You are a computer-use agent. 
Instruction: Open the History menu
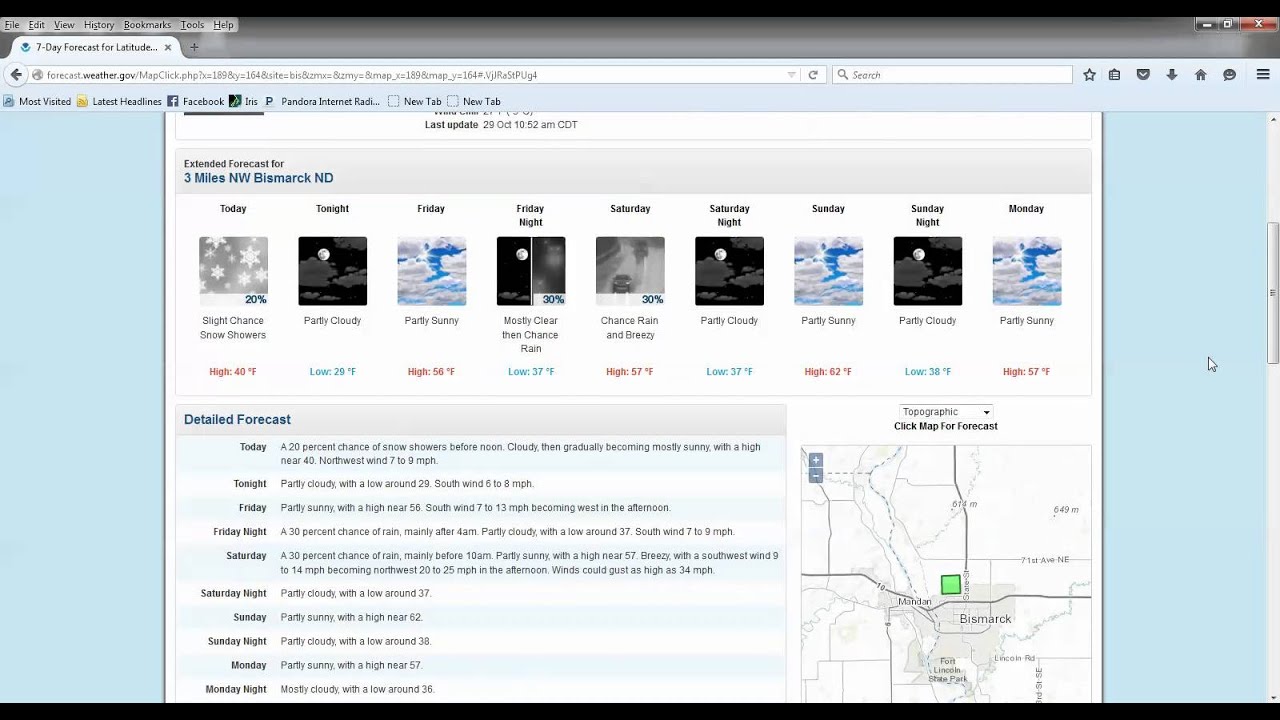point(98,25)
